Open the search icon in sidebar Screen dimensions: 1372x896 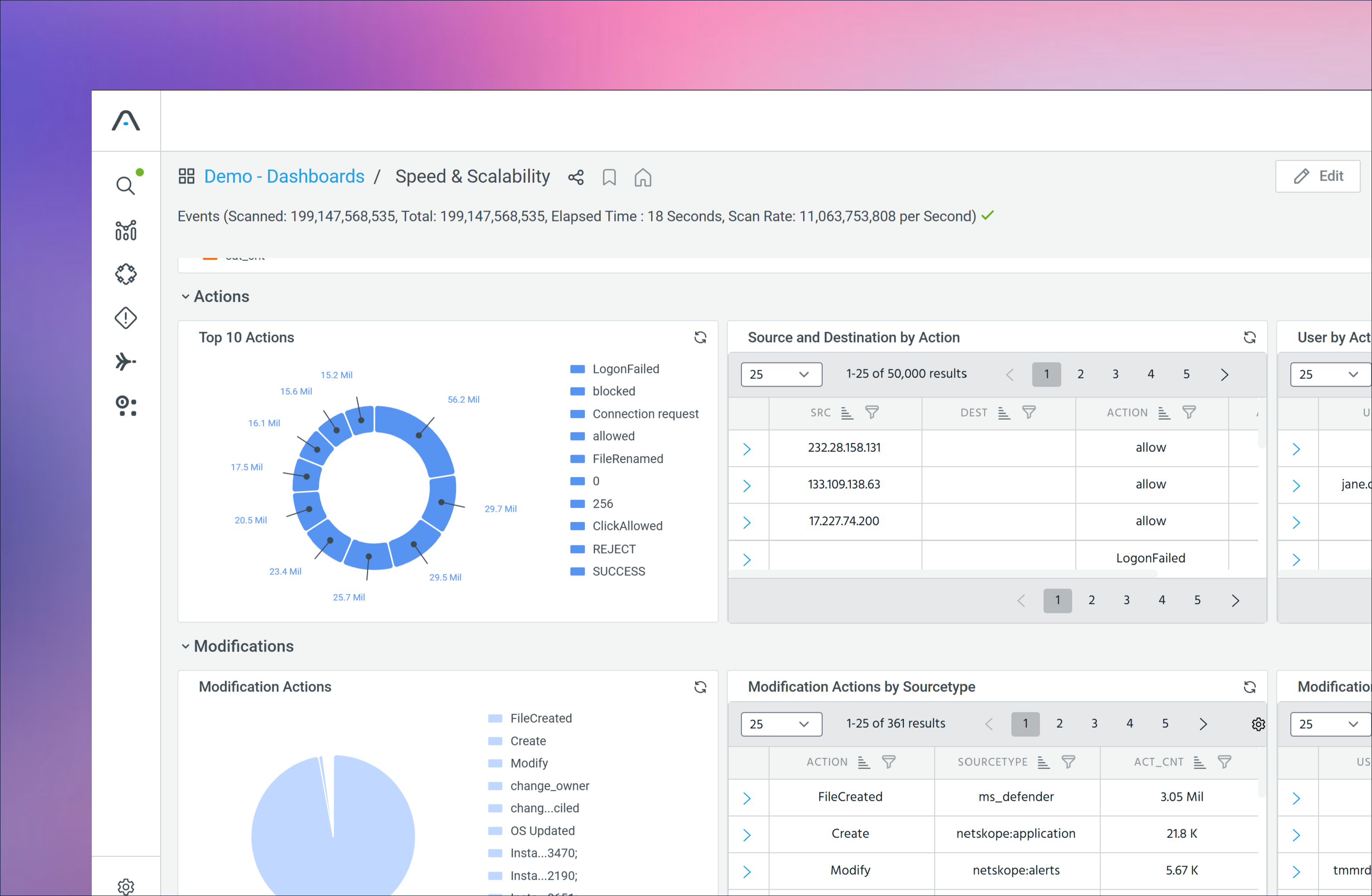pos(125,186)
